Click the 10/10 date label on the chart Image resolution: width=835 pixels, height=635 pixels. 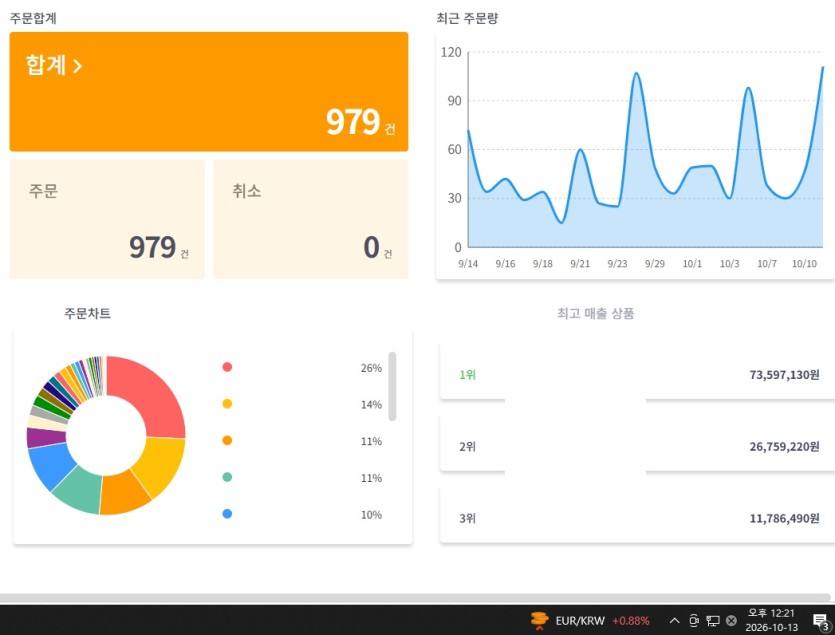[804, 264]
